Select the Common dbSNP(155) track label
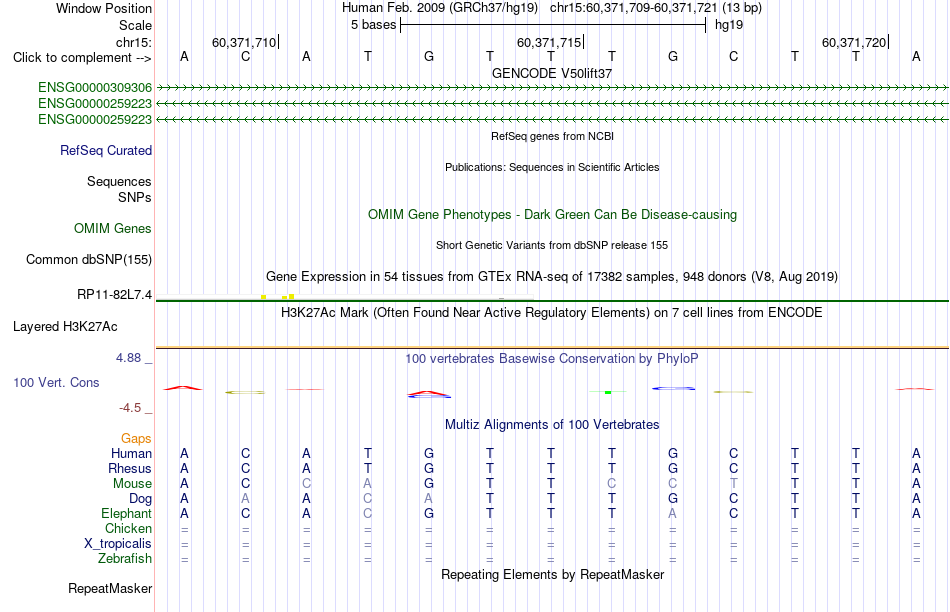Screen dimensions: 950x612 click(89, 259)
